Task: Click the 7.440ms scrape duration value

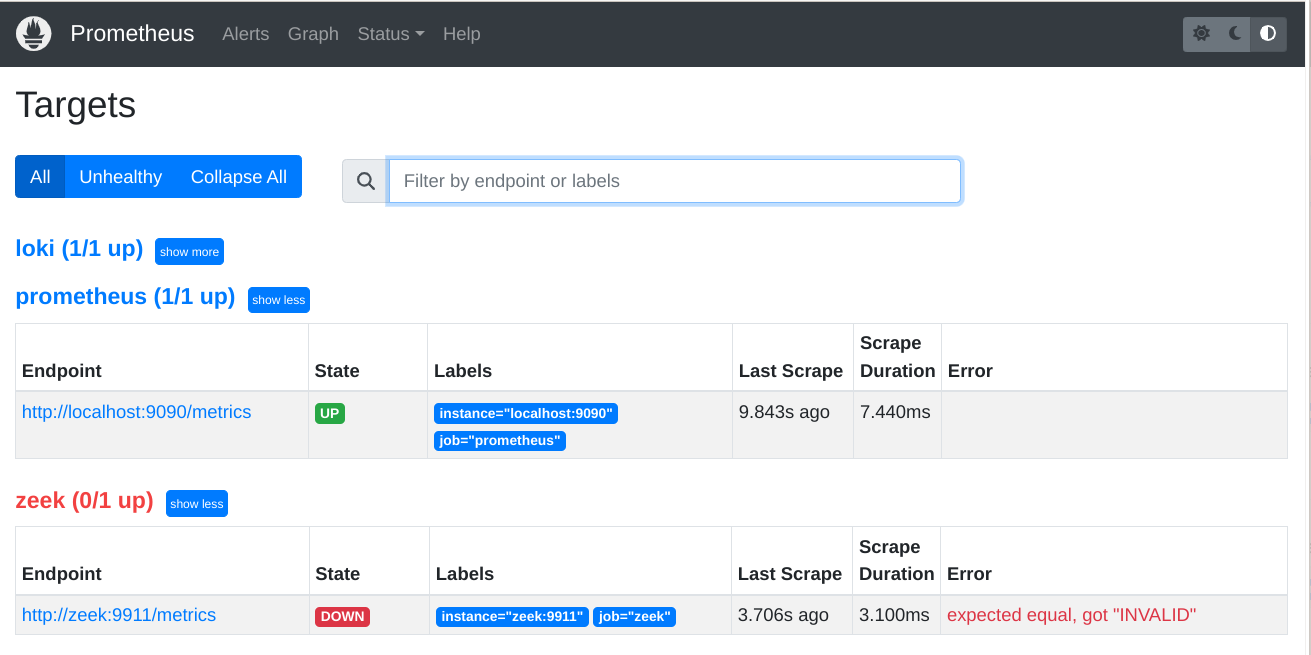Action: point(895,412)
